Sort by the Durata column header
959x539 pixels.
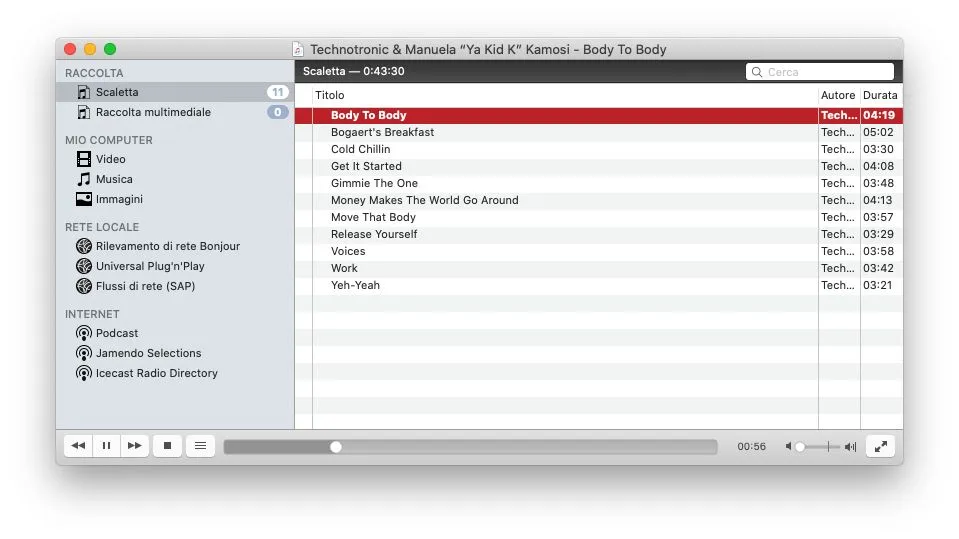(x=880, y=95)
